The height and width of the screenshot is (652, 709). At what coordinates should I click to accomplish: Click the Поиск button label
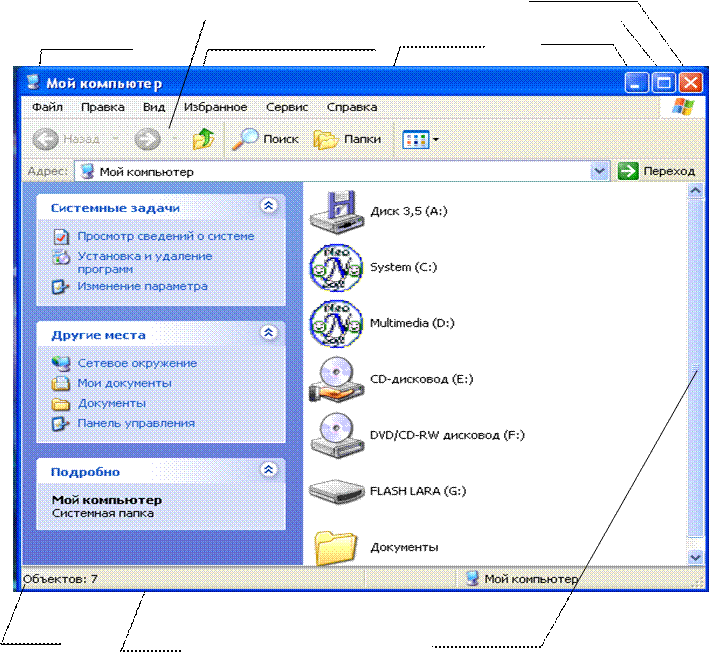tap(281, 139)
